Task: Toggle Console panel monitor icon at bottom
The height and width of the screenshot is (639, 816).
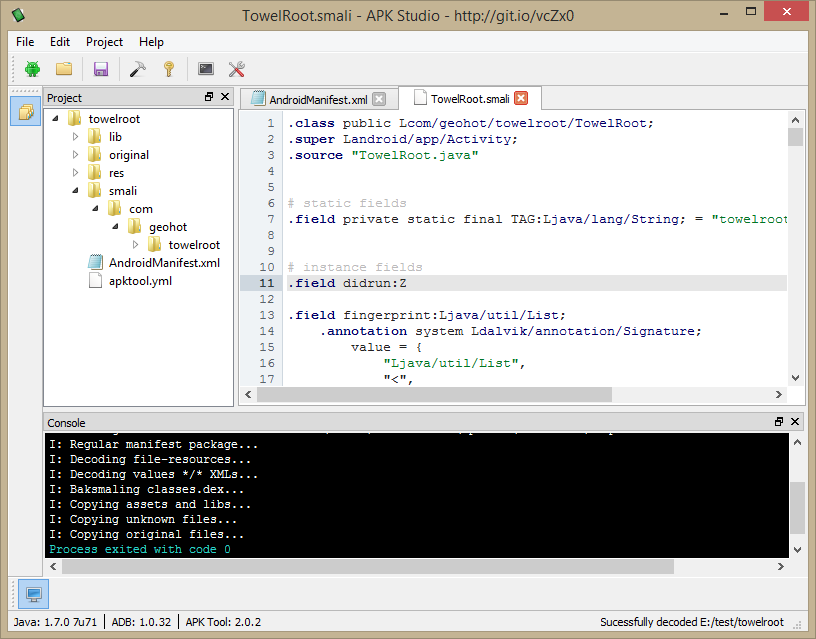Action: (34, 594)
